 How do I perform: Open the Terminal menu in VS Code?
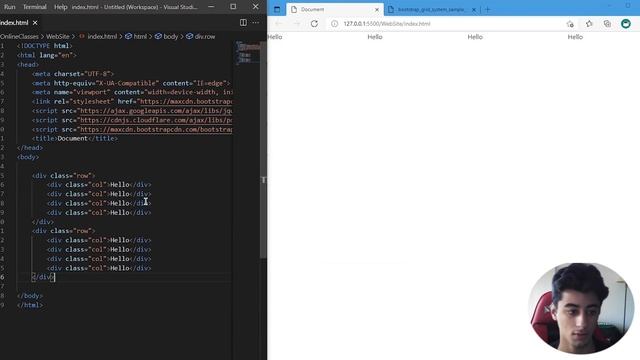click(x=35, y=7)
